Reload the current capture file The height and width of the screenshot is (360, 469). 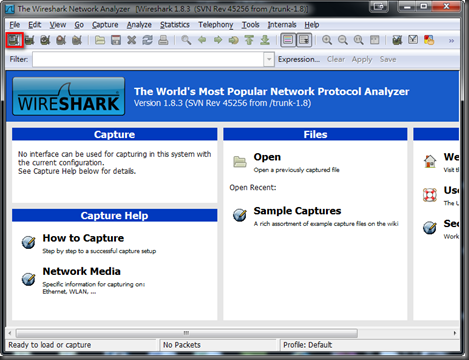coord(147,40)
